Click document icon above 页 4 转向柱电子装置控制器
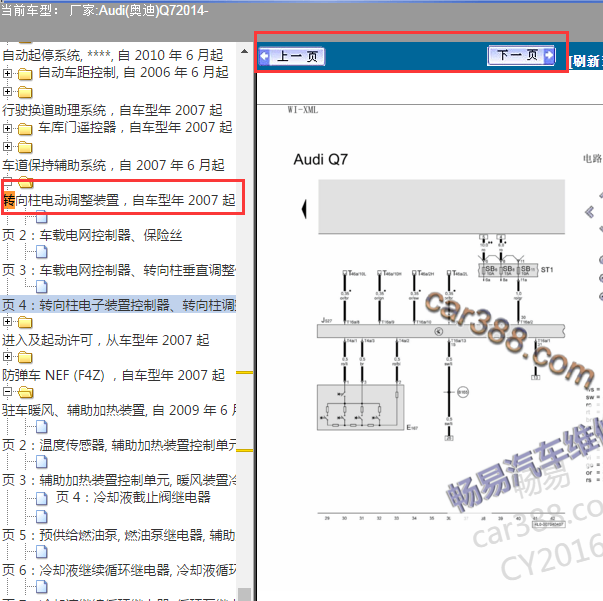This screenshot has width=603, height=601. coord(42,287)
